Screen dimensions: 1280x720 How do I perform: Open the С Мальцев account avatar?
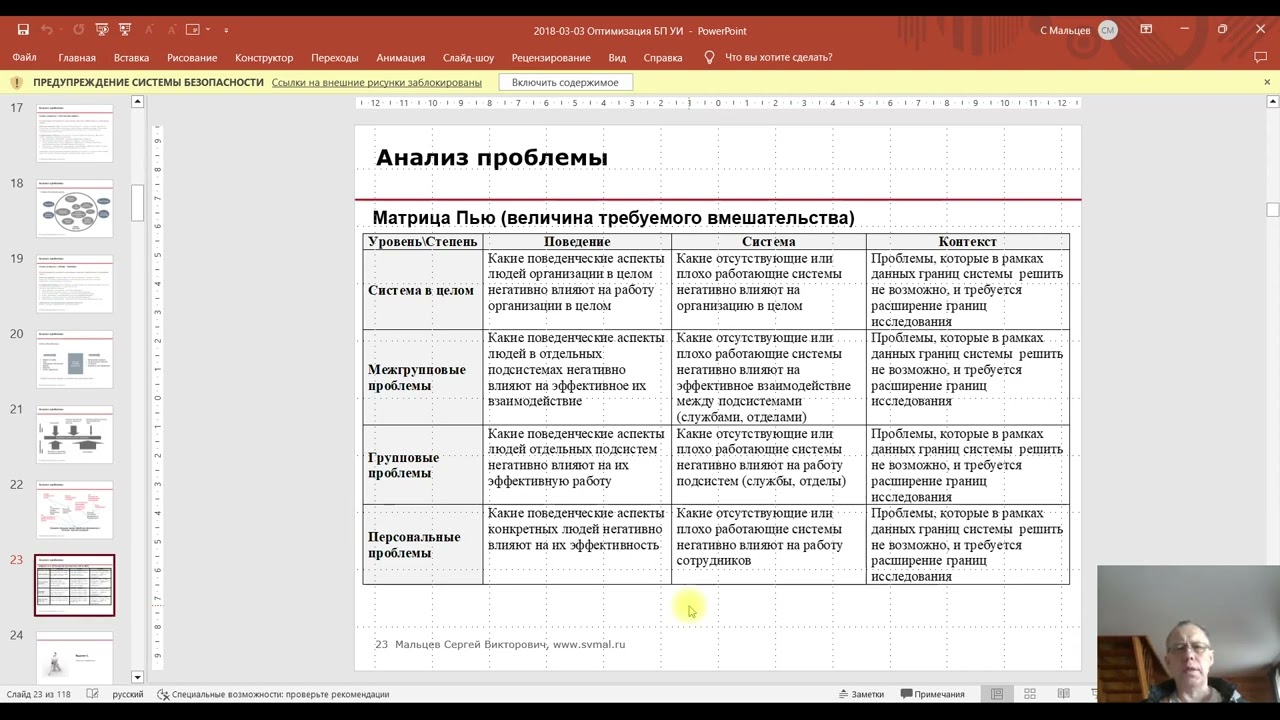pos(1107,30)
